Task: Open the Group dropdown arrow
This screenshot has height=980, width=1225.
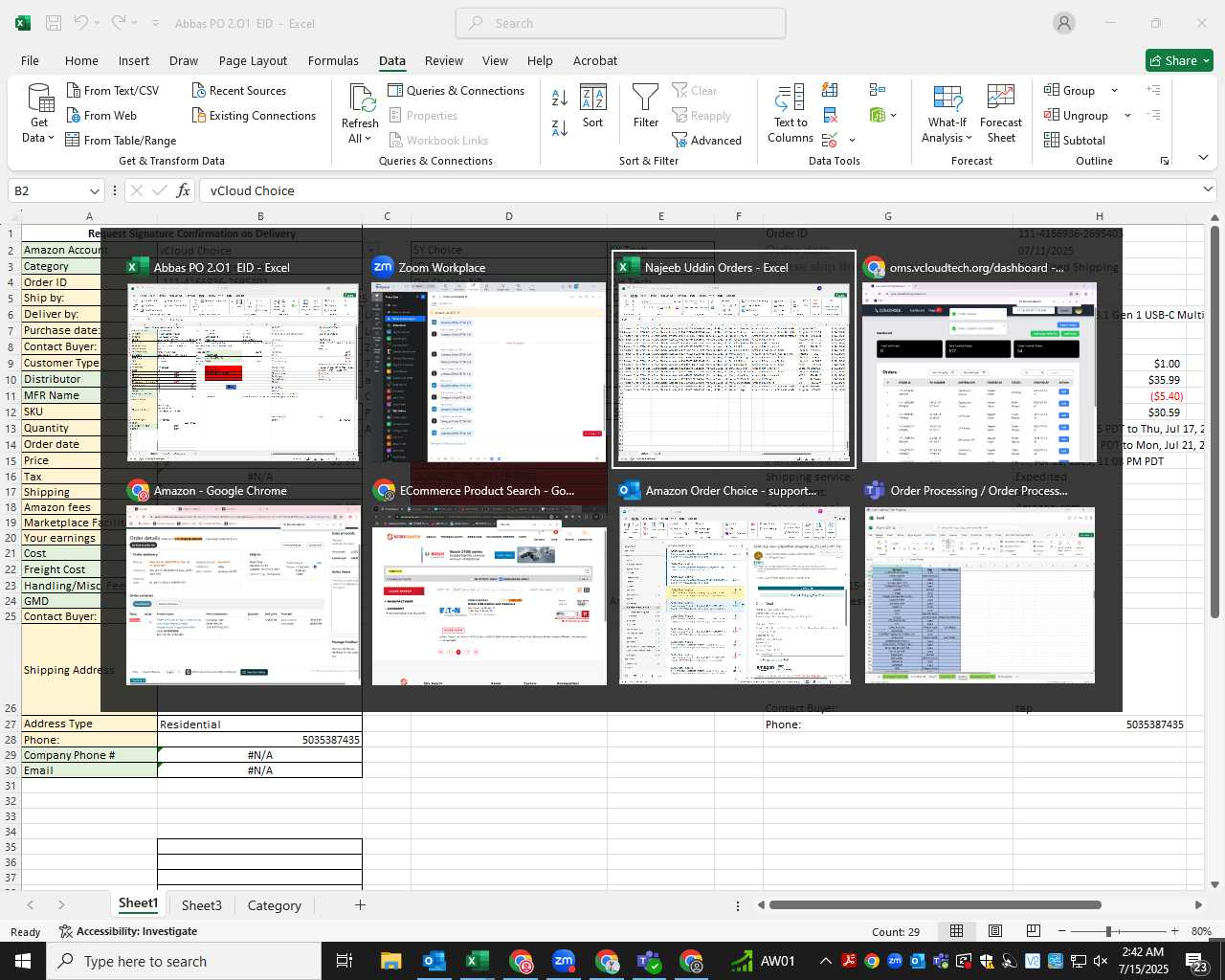Action: (x=1114, y=90)
